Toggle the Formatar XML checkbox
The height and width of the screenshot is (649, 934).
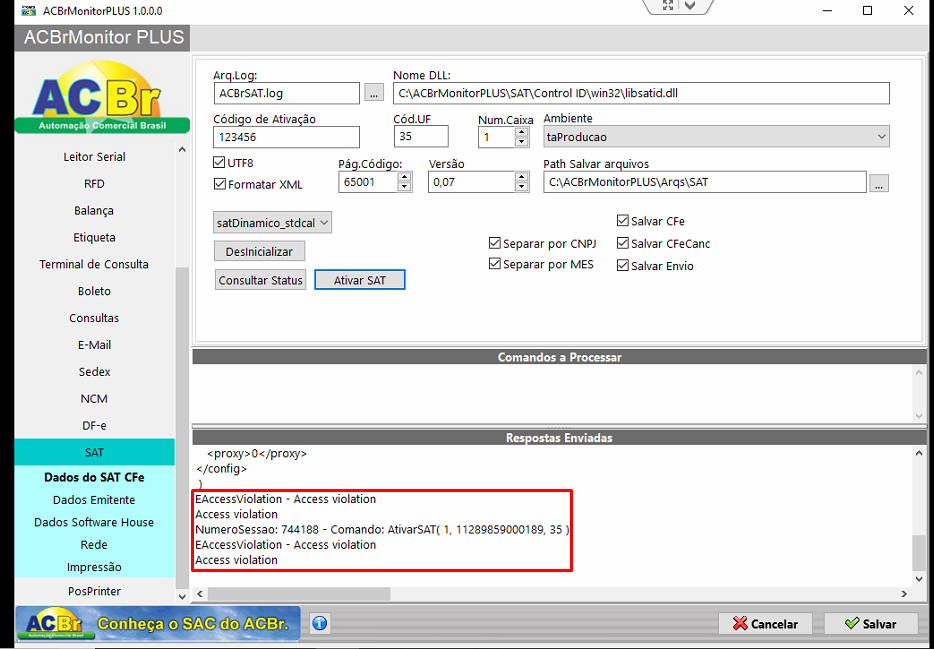pos(219,185)
